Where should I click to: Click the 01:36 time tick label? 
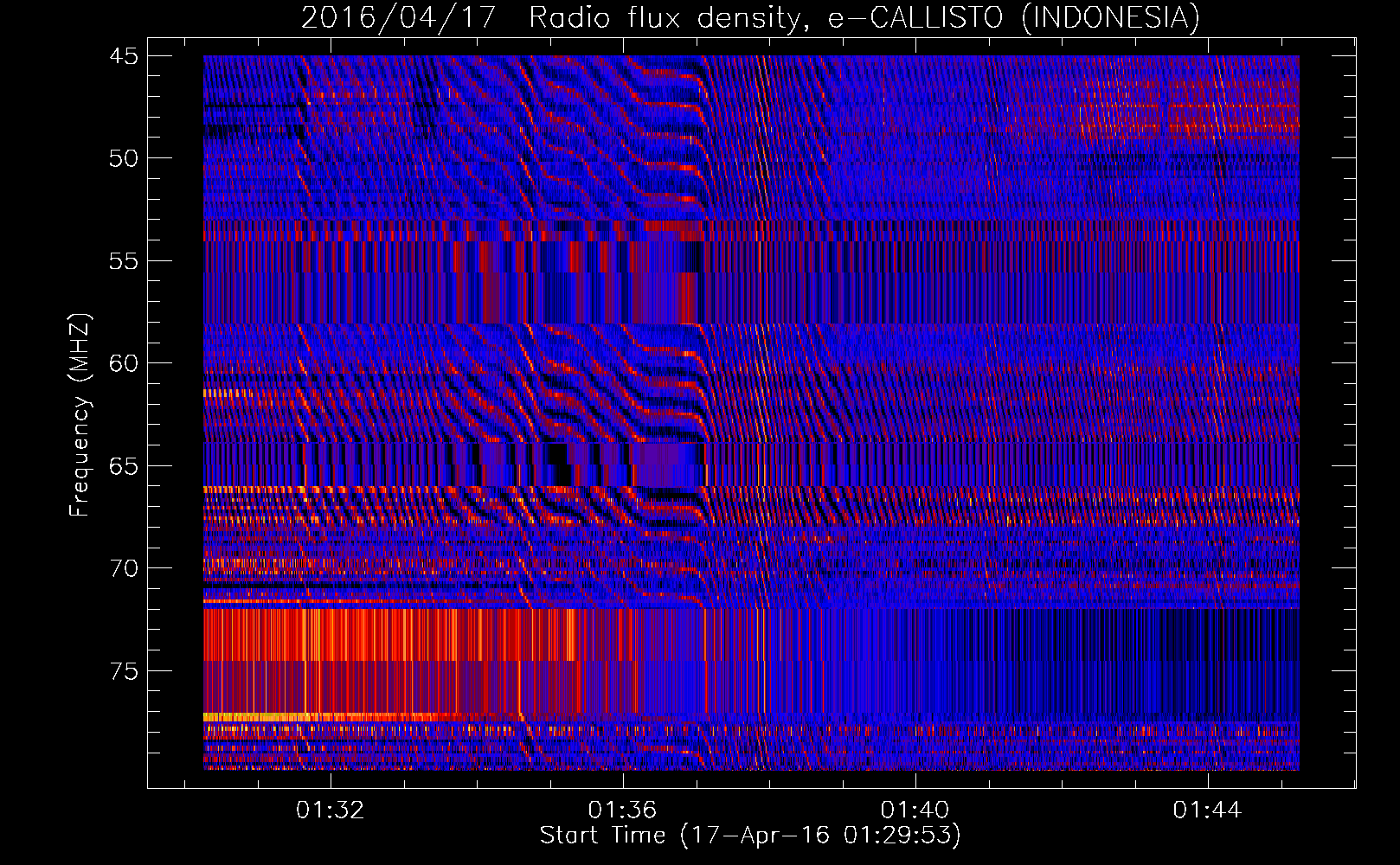(622, 810)
